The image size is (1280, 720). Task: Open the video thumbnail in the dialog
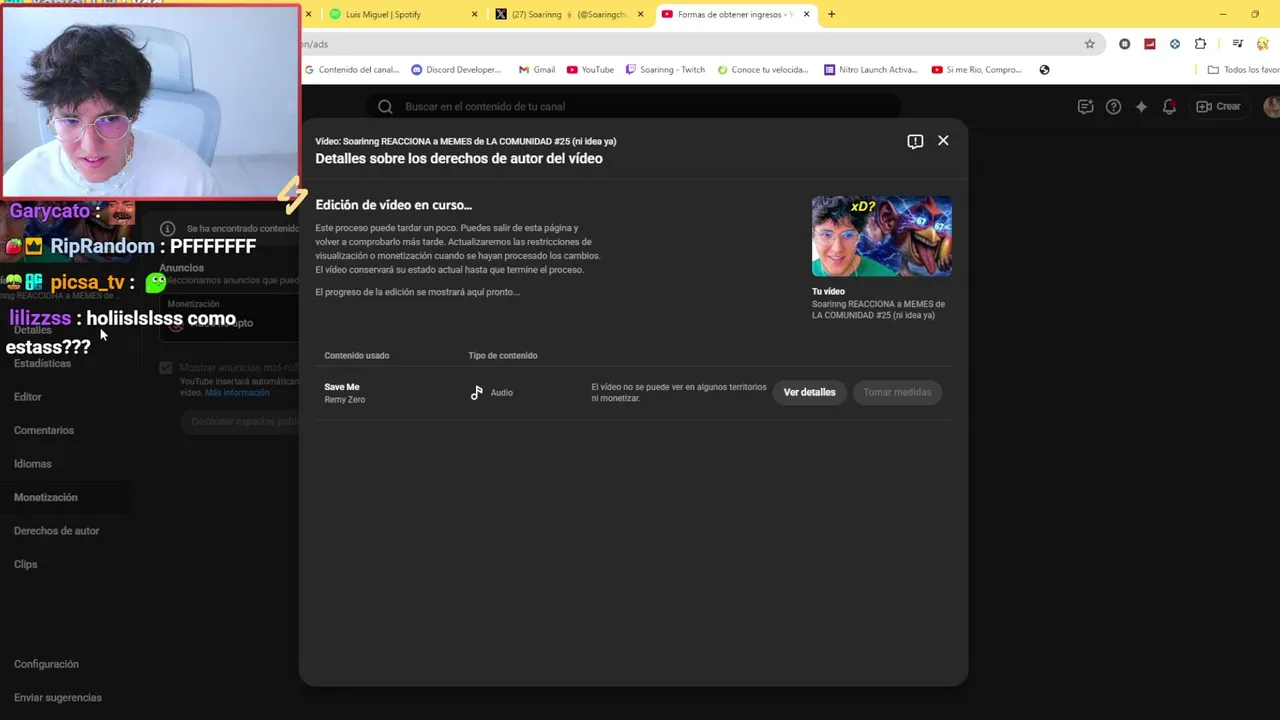click(x=881, y=236)
